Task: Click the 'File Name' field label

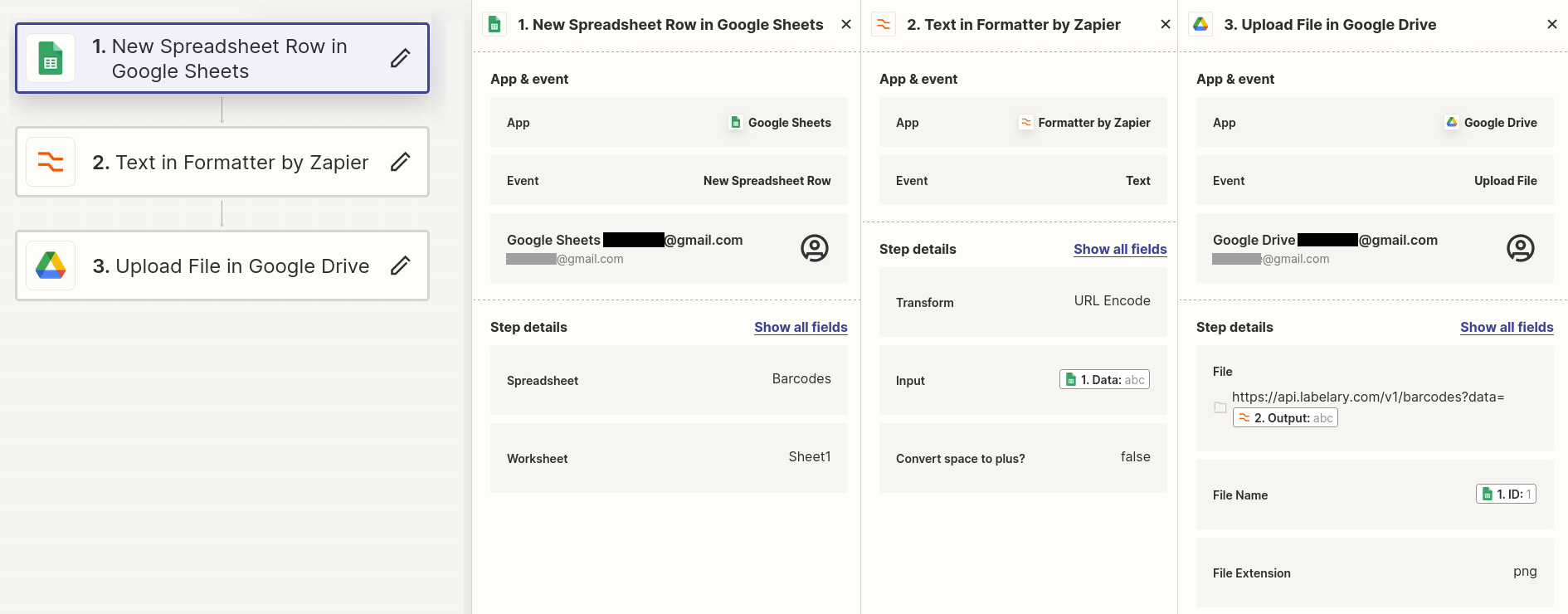Action: click(x=1240, y=495)
